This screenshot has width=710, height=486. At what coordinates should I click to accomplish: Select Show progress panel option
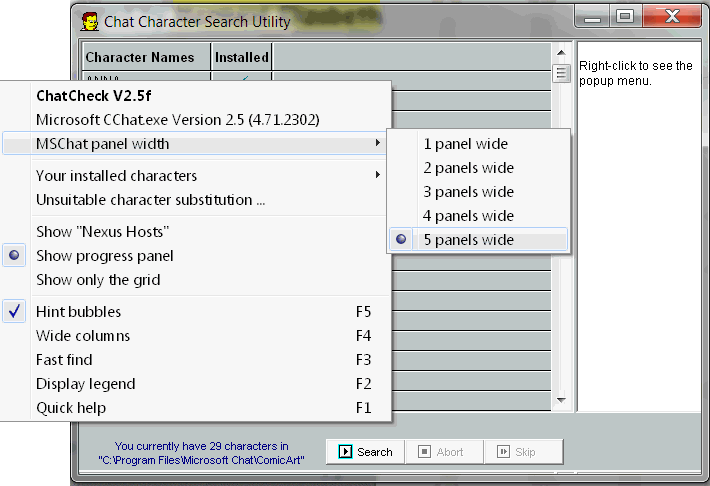[104, 256]
